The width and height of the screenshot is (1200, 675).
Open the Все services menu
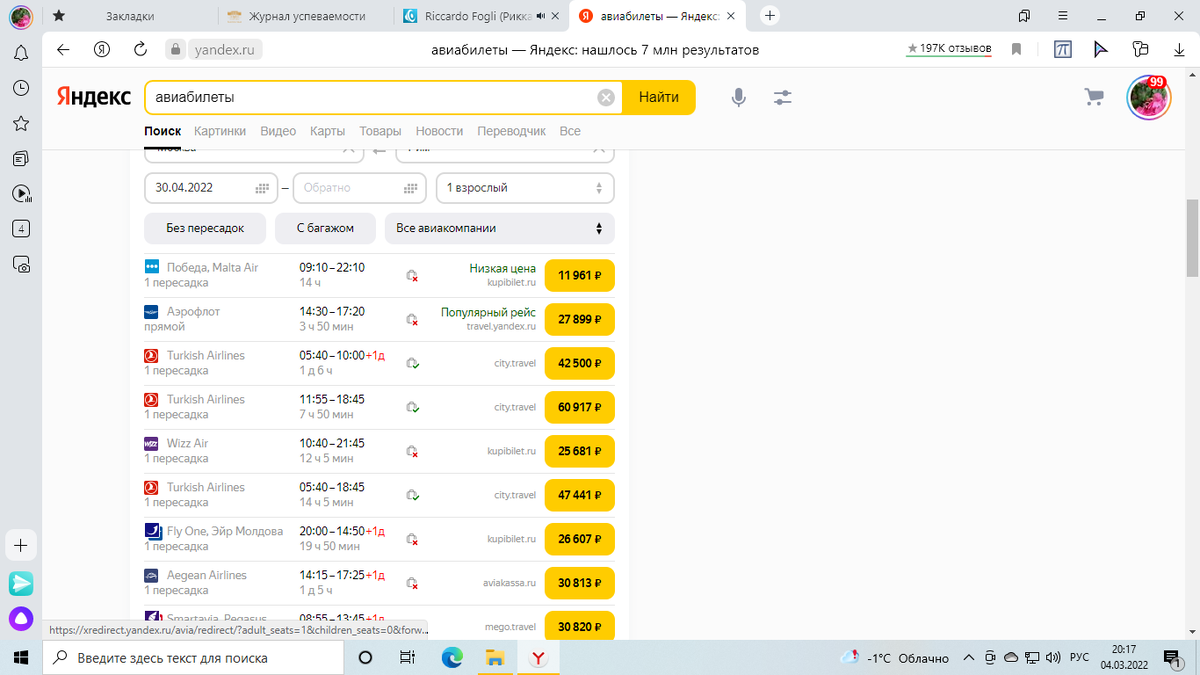point(570,131)
